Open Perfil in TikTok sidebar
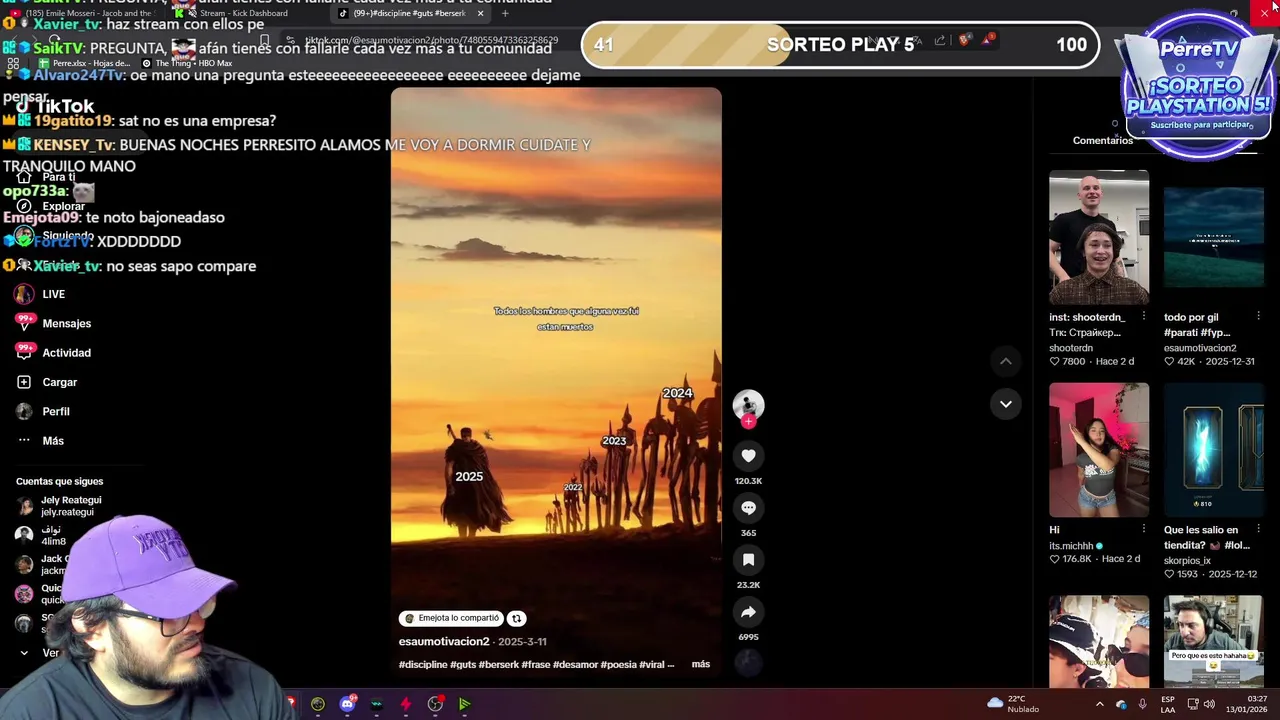1280x720 pixels. pos(43,411)
